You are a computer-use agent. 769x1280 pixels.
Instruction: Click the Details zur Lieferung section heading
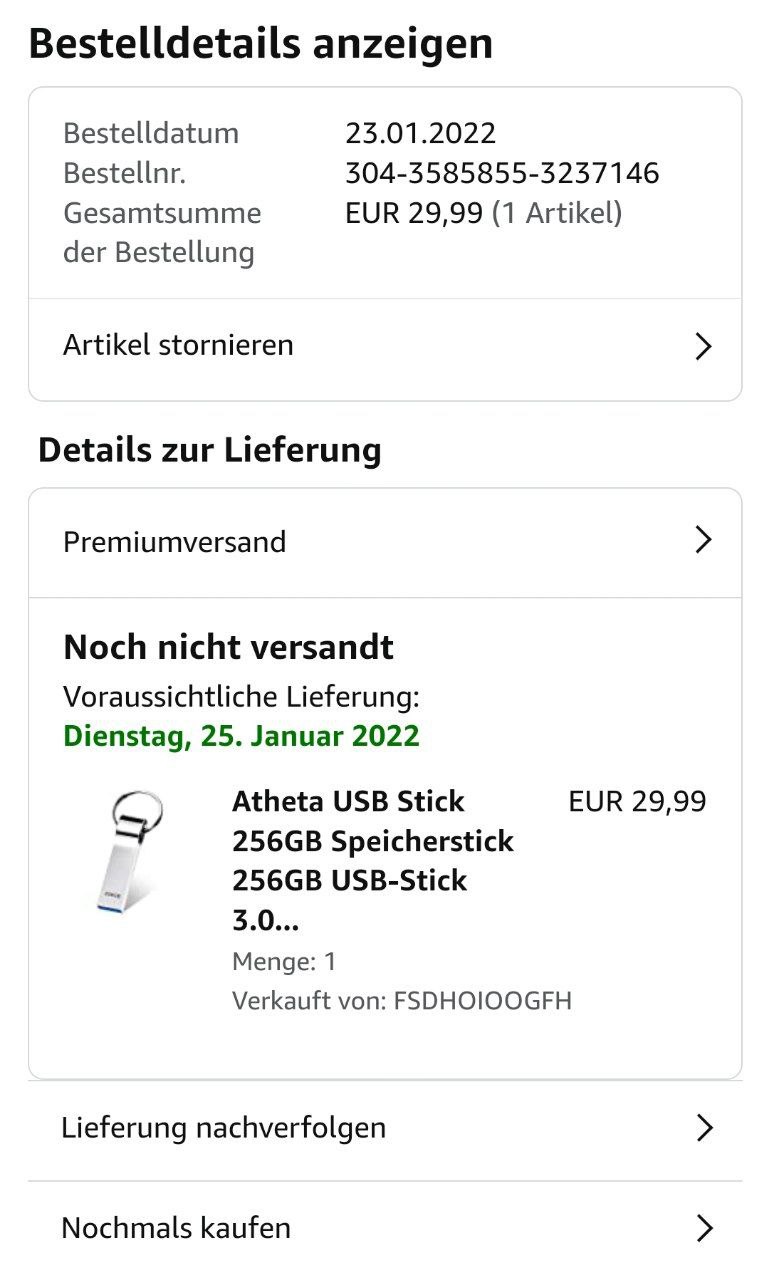pyautogui.click(x=210, y=451)
